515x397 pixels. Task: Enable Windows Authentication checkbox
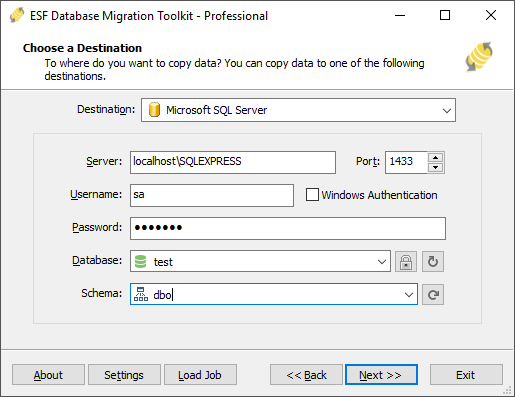click(312, 195)
